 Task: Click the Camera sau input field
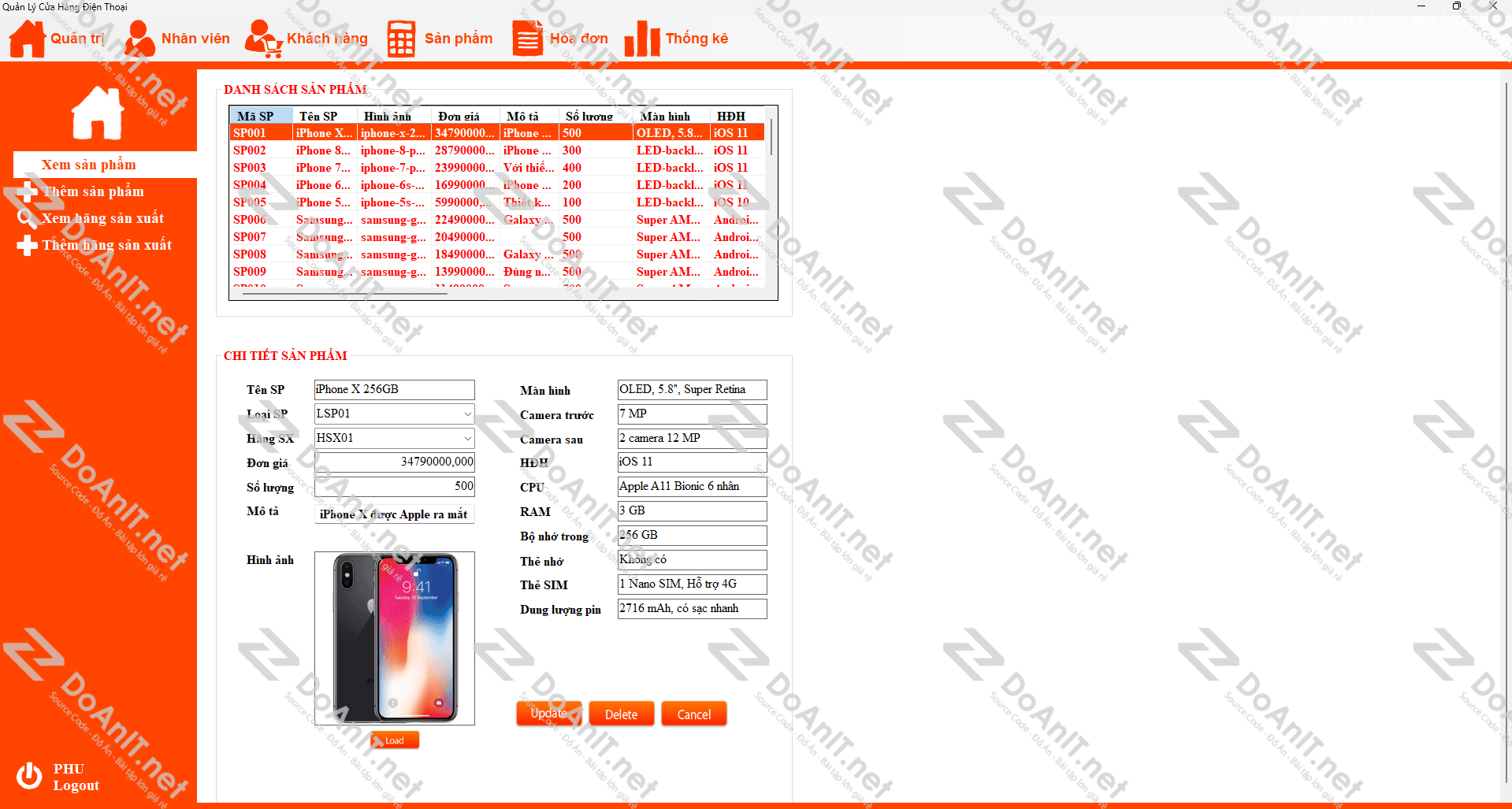693,438
